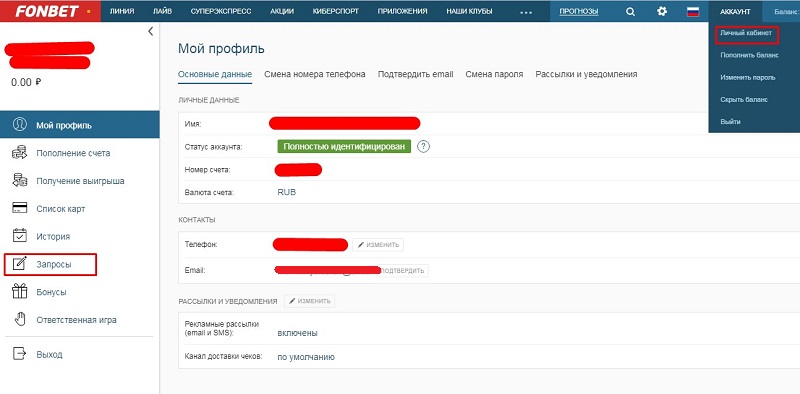The image size is (800, 394).
Task: Switch to the Рассылки и уведомления tab
Action: coord(586,74)
